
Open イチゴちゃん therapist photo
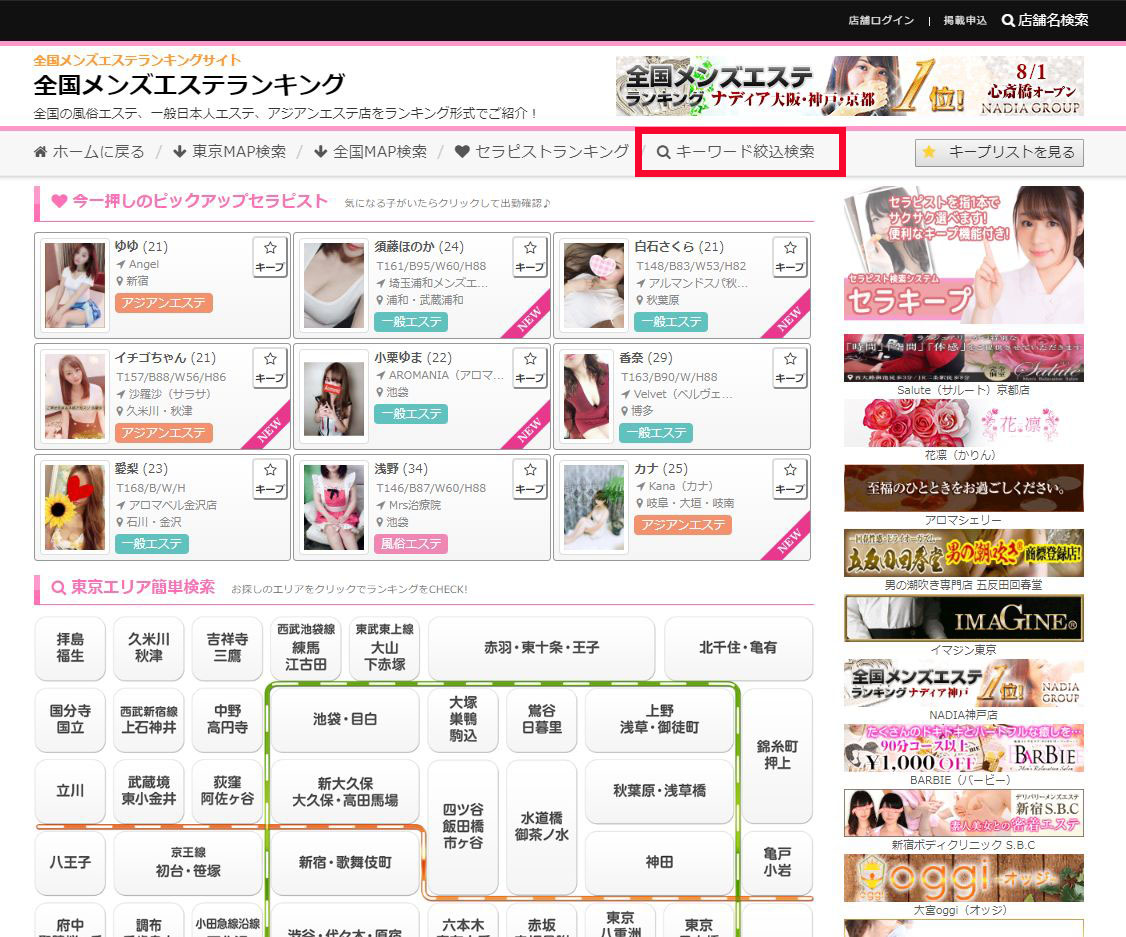(75, 396)
